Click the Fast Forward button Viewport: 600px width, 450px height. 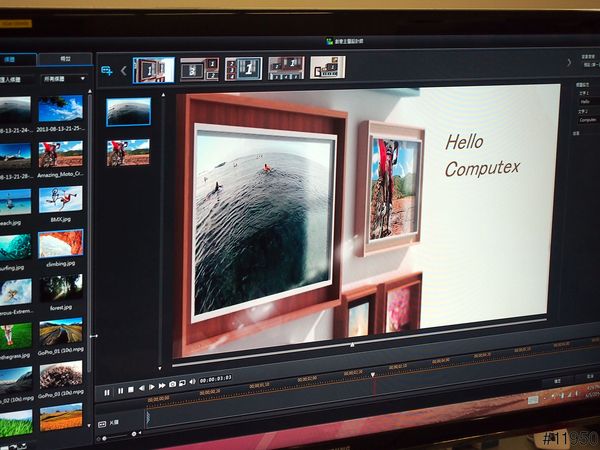click(x=162, y=386)
